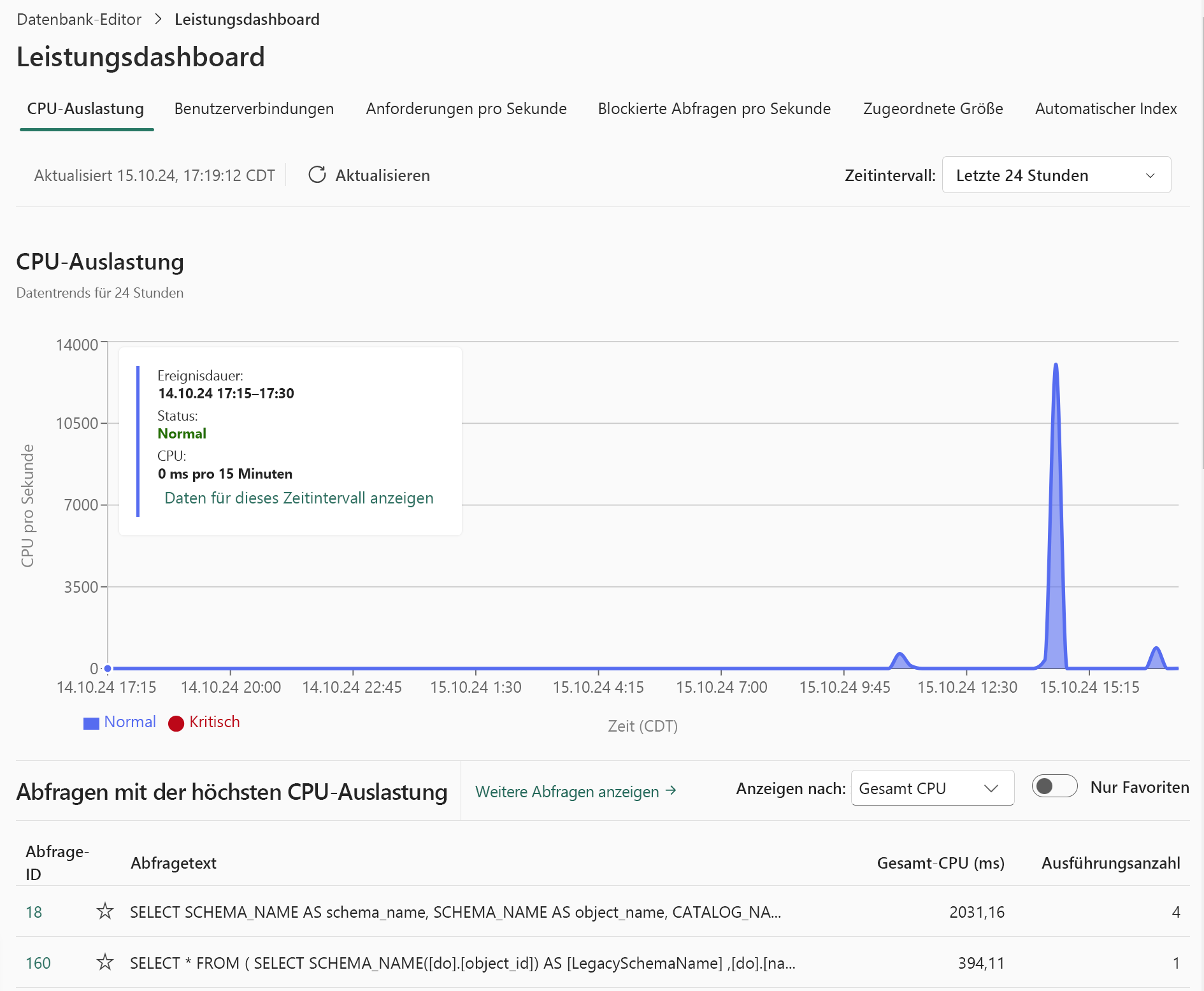The image size is (1204, 991).
Task: Select the Blockierte Abfragen pro Sekunde tab
Action: click(x=714, y=109)
